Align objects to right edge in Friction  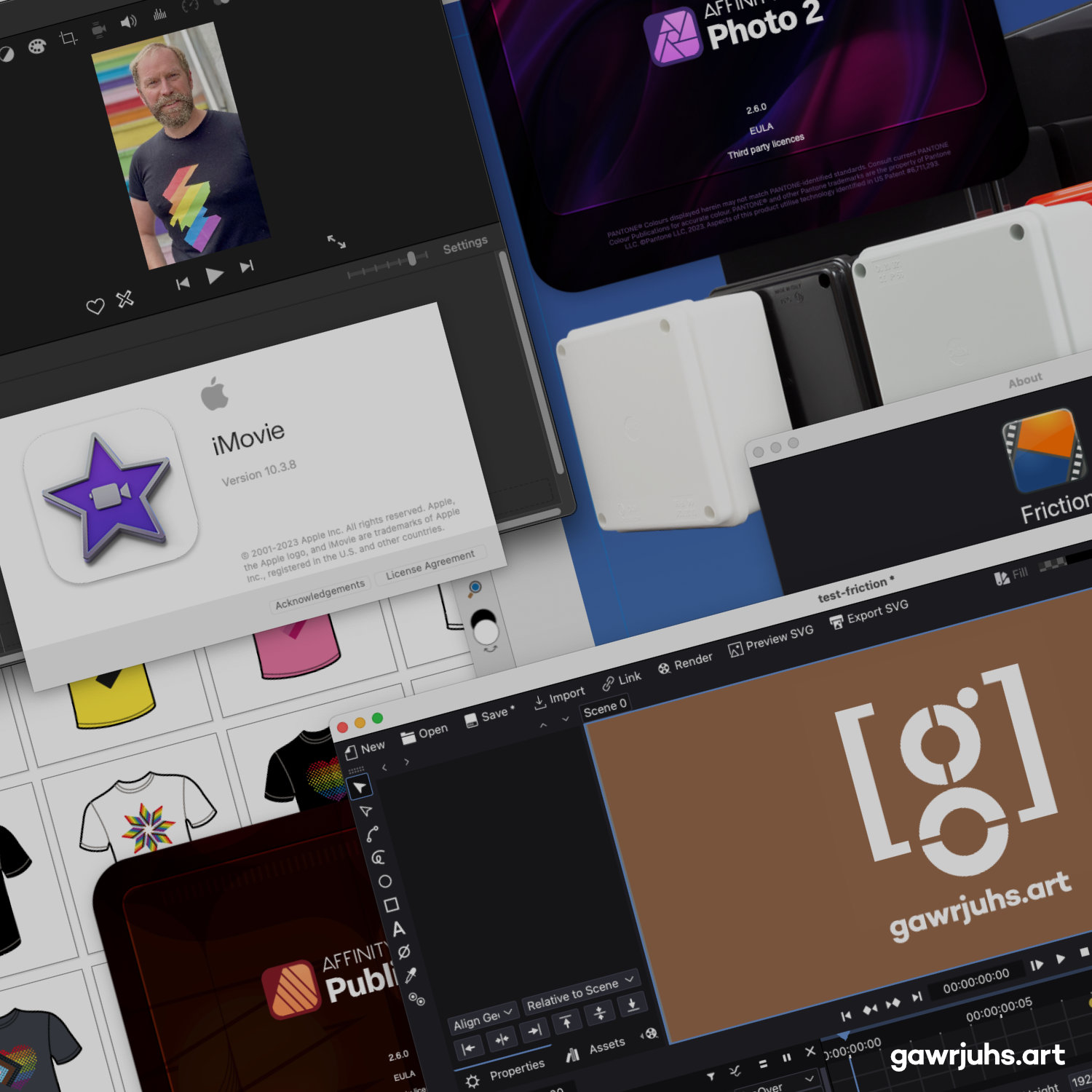click(534, 1030)
